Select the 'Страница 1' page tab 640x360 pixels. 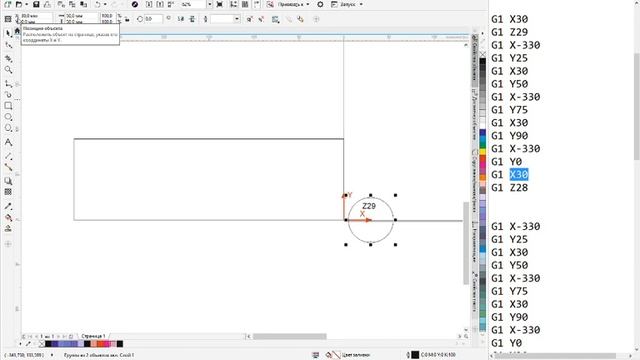pos(93,336)
